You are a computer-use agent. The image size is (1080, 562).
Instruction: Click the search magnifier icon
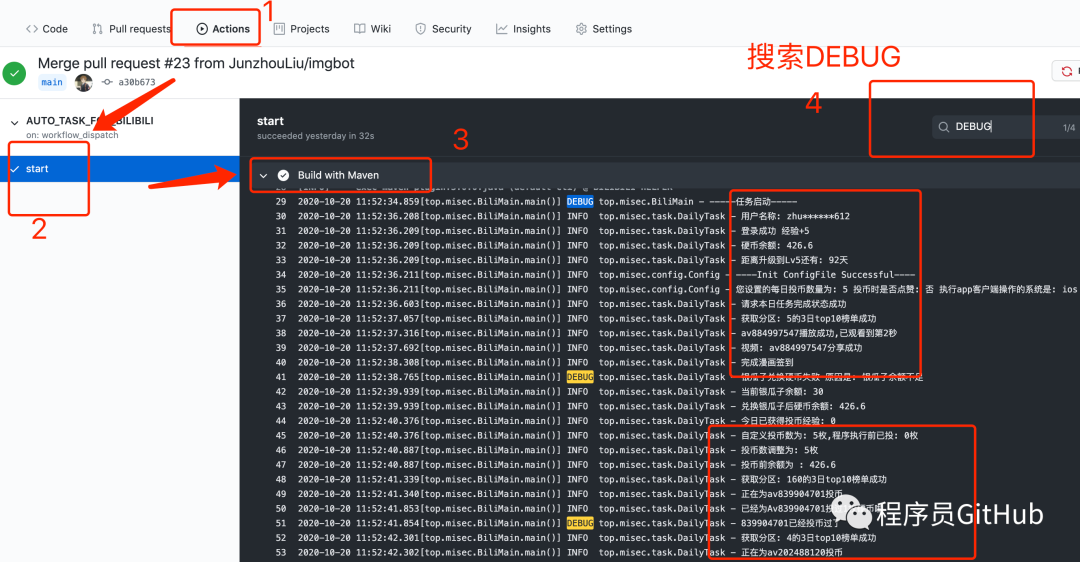tap(944, 127)
